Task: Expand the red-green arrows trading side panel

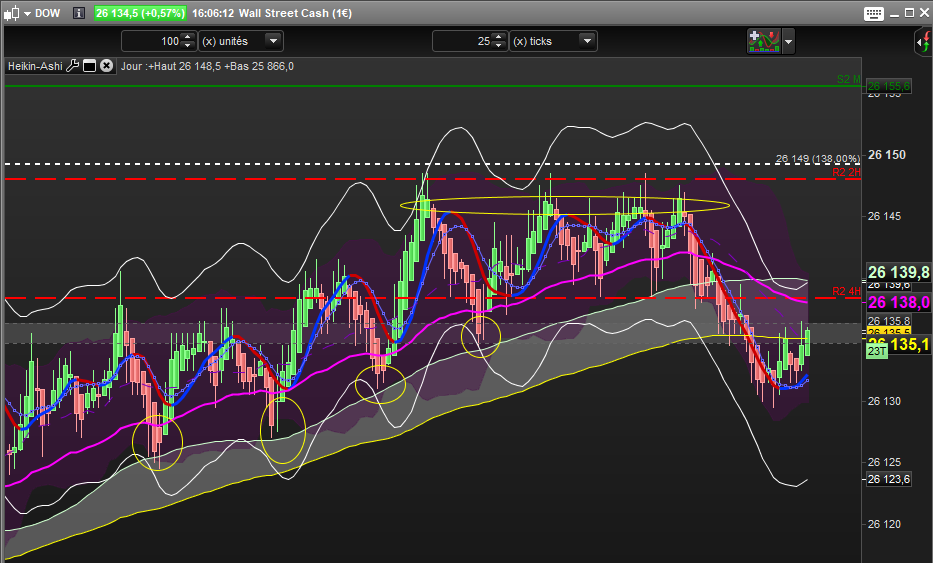Action: (923, 42)
